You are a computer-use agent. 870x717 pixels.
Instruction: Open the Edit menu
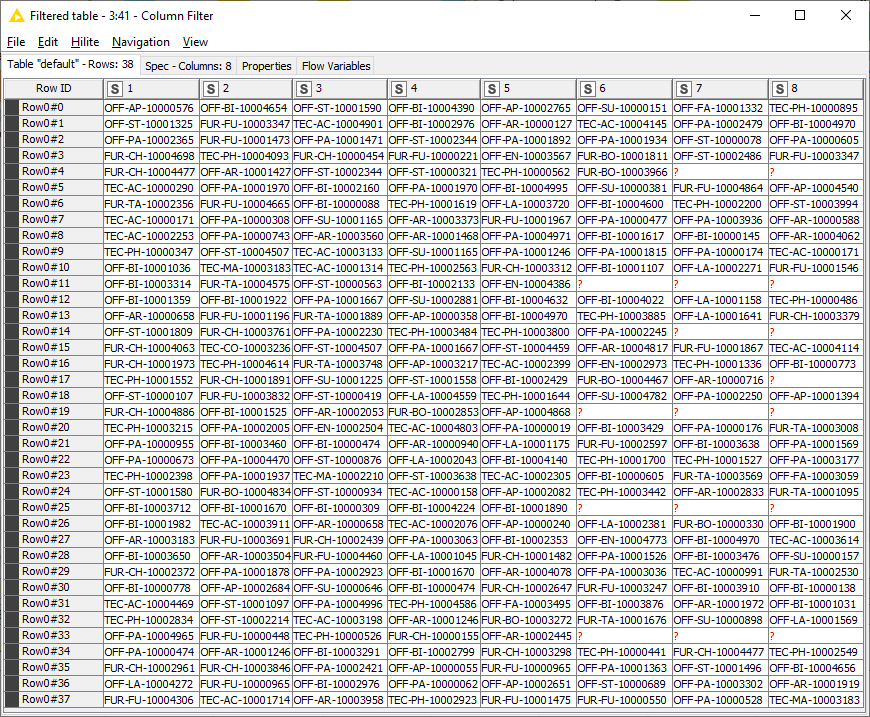pos(47,42)
